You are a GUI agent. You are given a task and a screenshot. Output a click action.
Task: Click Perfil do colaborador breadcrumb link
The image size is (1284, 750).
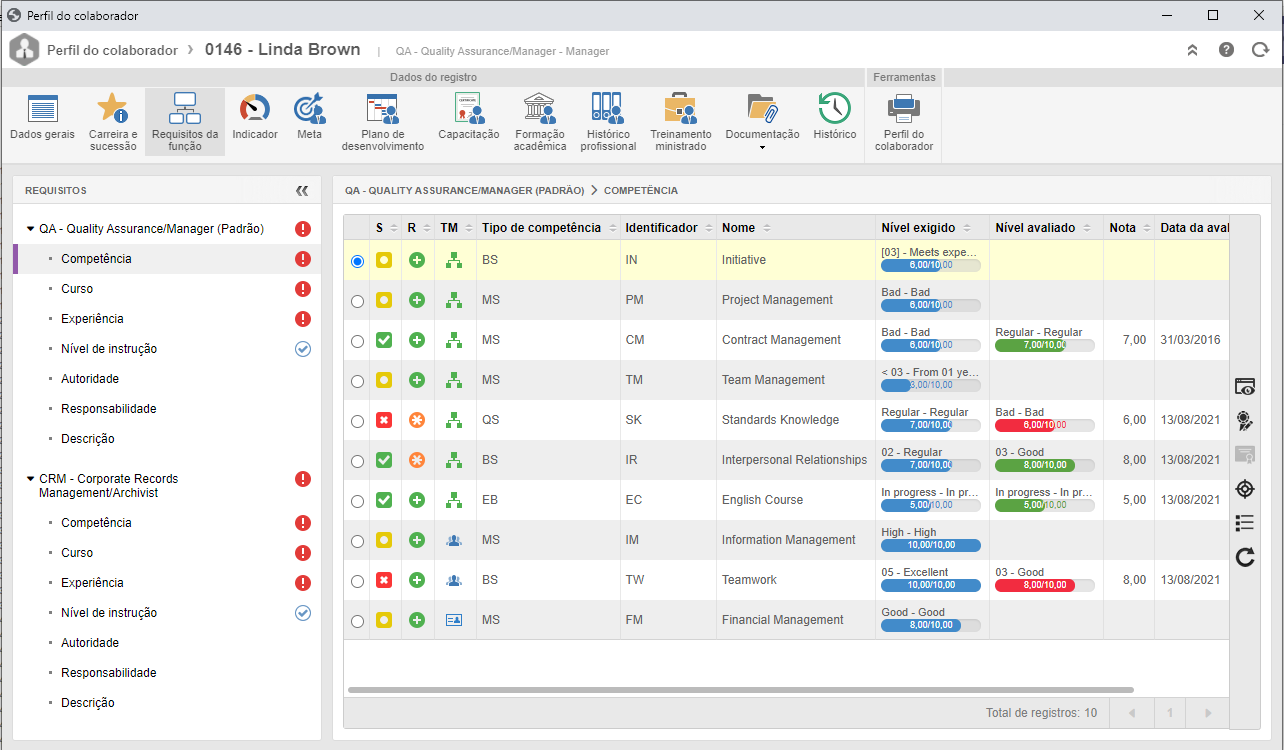(x=112, y=50)
